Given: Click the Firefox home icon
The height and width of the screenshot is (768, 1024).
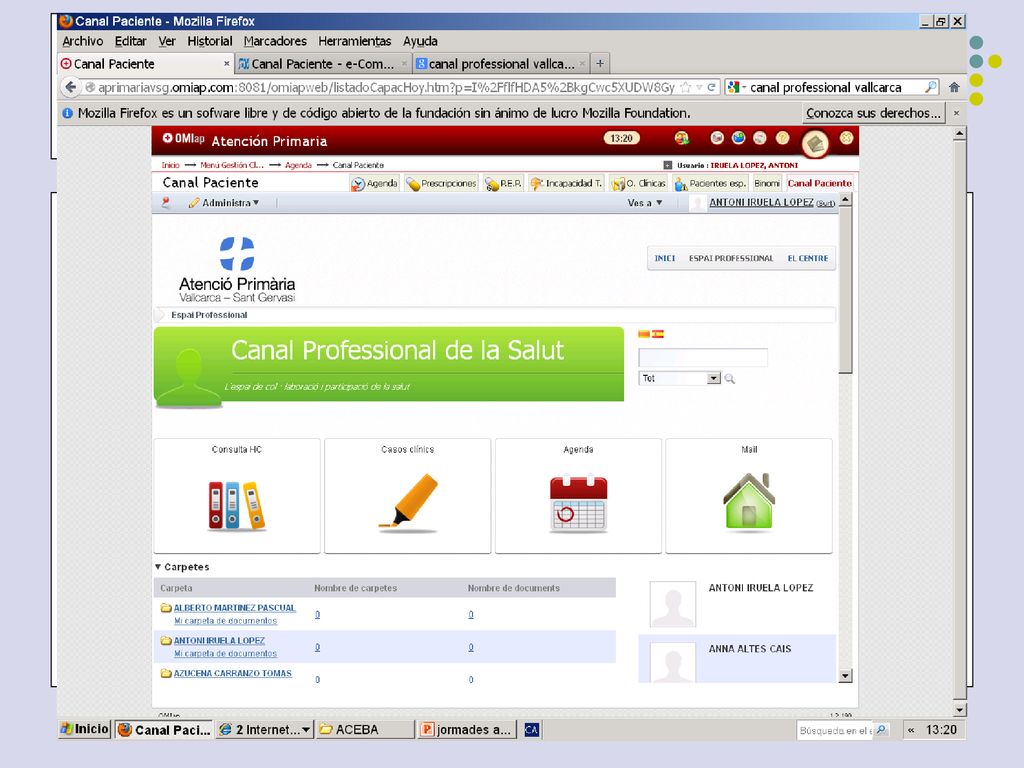Looking at the screenshot, I should (954, 87).
